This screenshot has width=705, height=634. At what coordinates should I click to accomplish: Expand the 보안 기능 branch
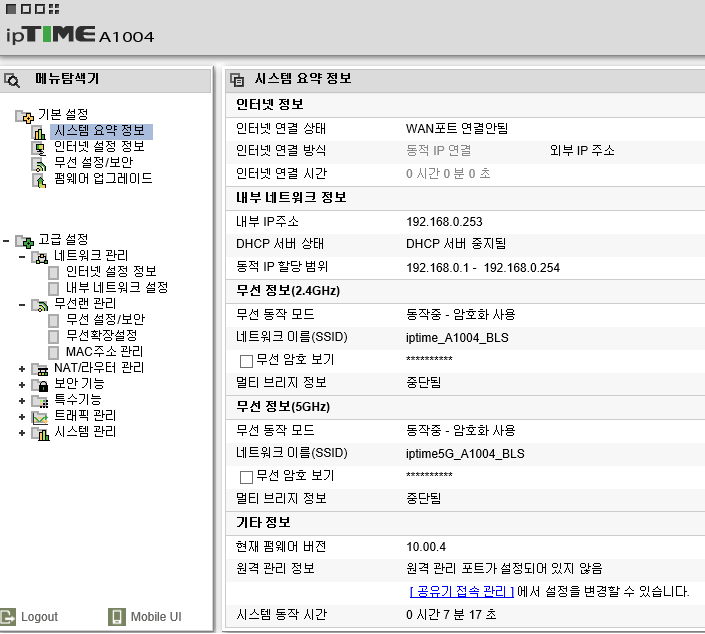pyautogui.click(x=22, y=385)
